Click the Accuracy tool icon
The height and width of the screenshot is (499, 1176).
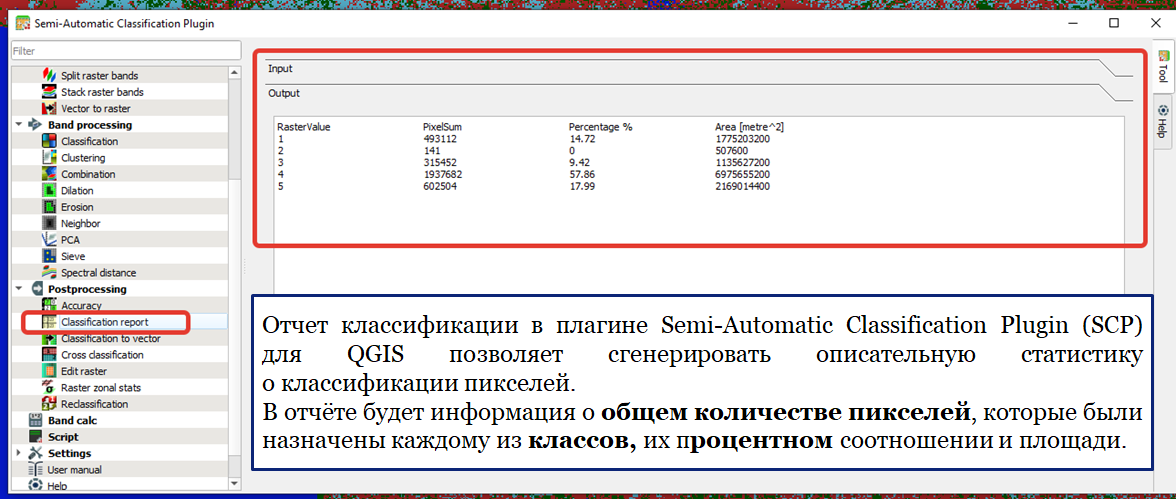coord(49,305)
